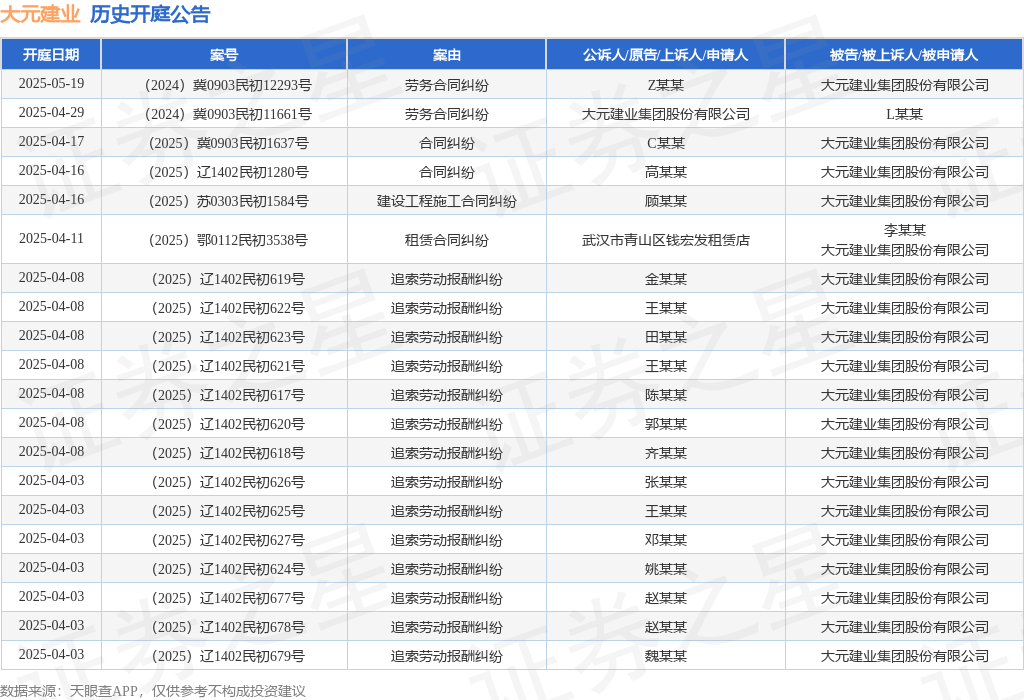This screenshot has height=700, width=1024.
Task: Click 租赁合同纠纷 cause cell
Action: pos(447,240)
